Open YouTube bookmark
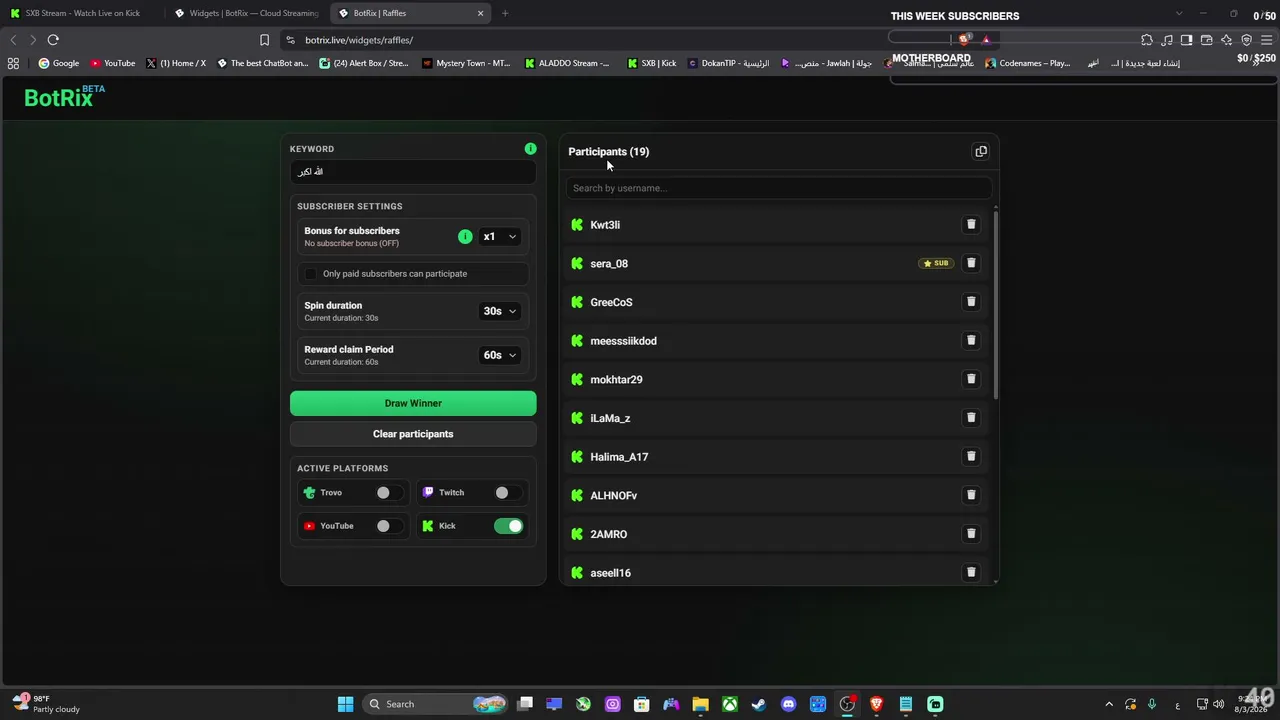The image size is (1280, 720). point(113,63)
